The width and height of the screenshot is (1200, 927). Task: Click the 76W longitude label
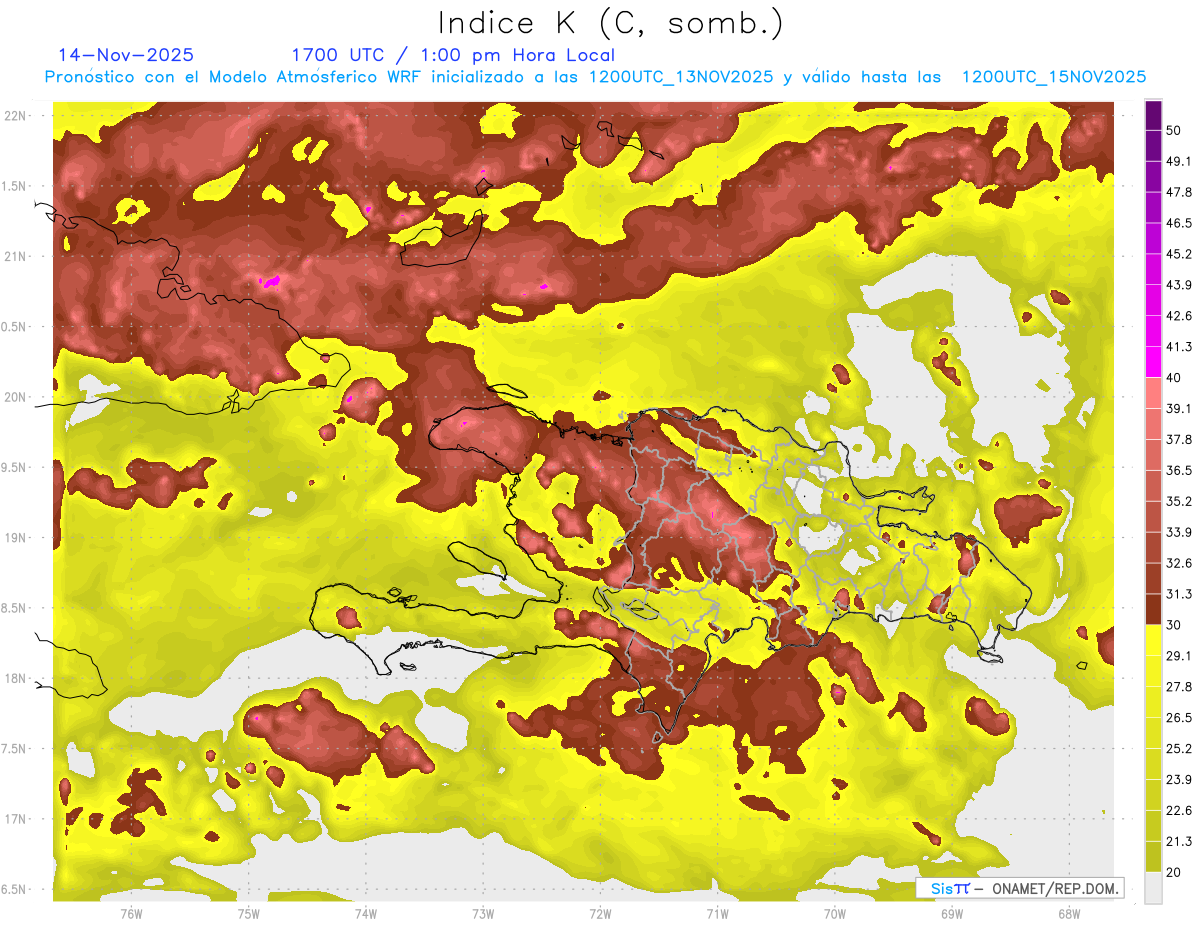pyautogui.click(x=131, y=914)
